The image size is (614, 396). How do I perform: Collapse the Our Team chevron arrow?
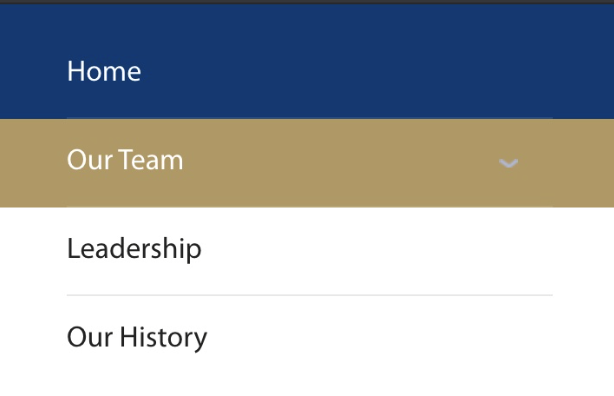[508, 163]
